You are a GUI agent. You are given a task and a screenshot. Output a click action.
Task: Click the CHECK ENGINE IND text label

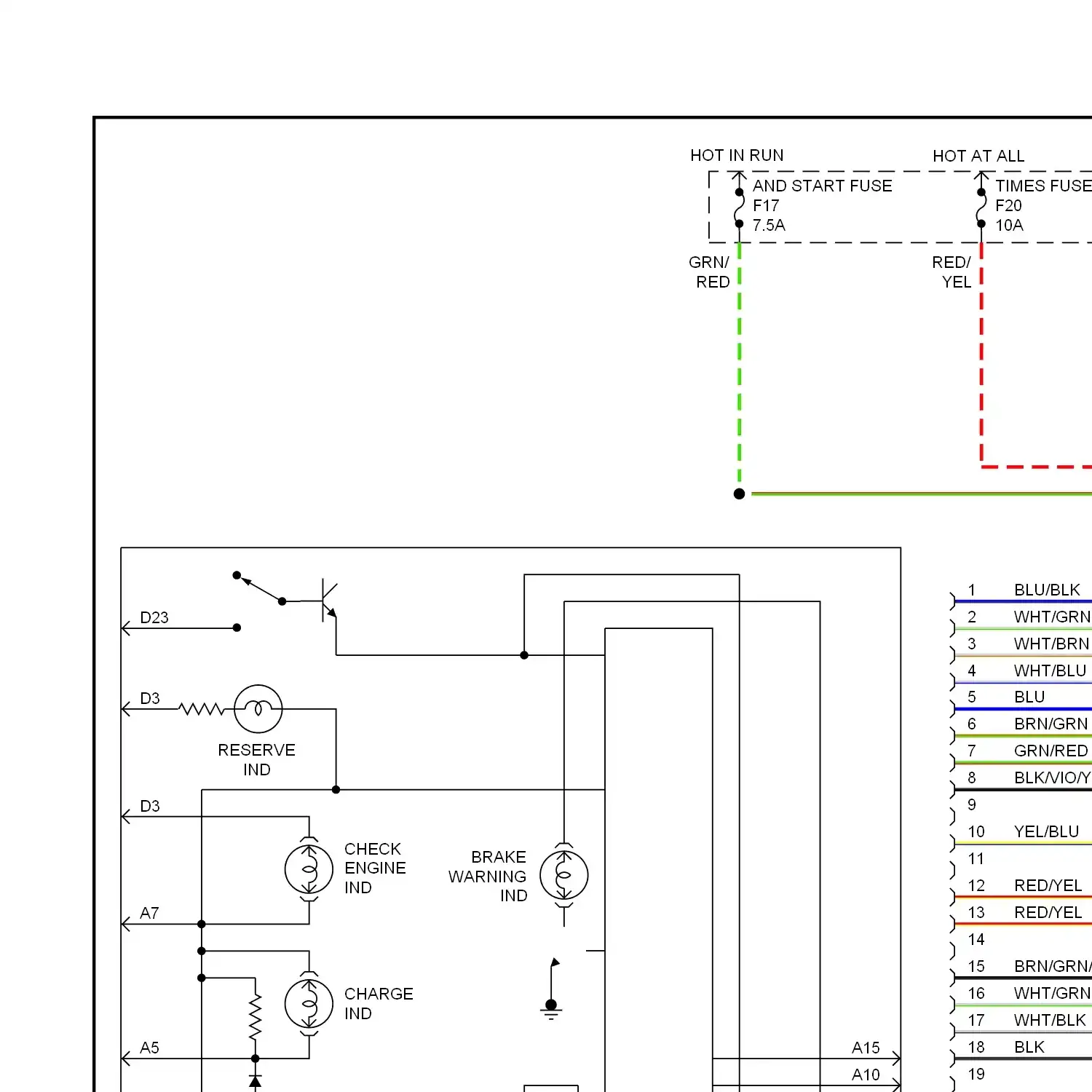click(x=375, y=868)
